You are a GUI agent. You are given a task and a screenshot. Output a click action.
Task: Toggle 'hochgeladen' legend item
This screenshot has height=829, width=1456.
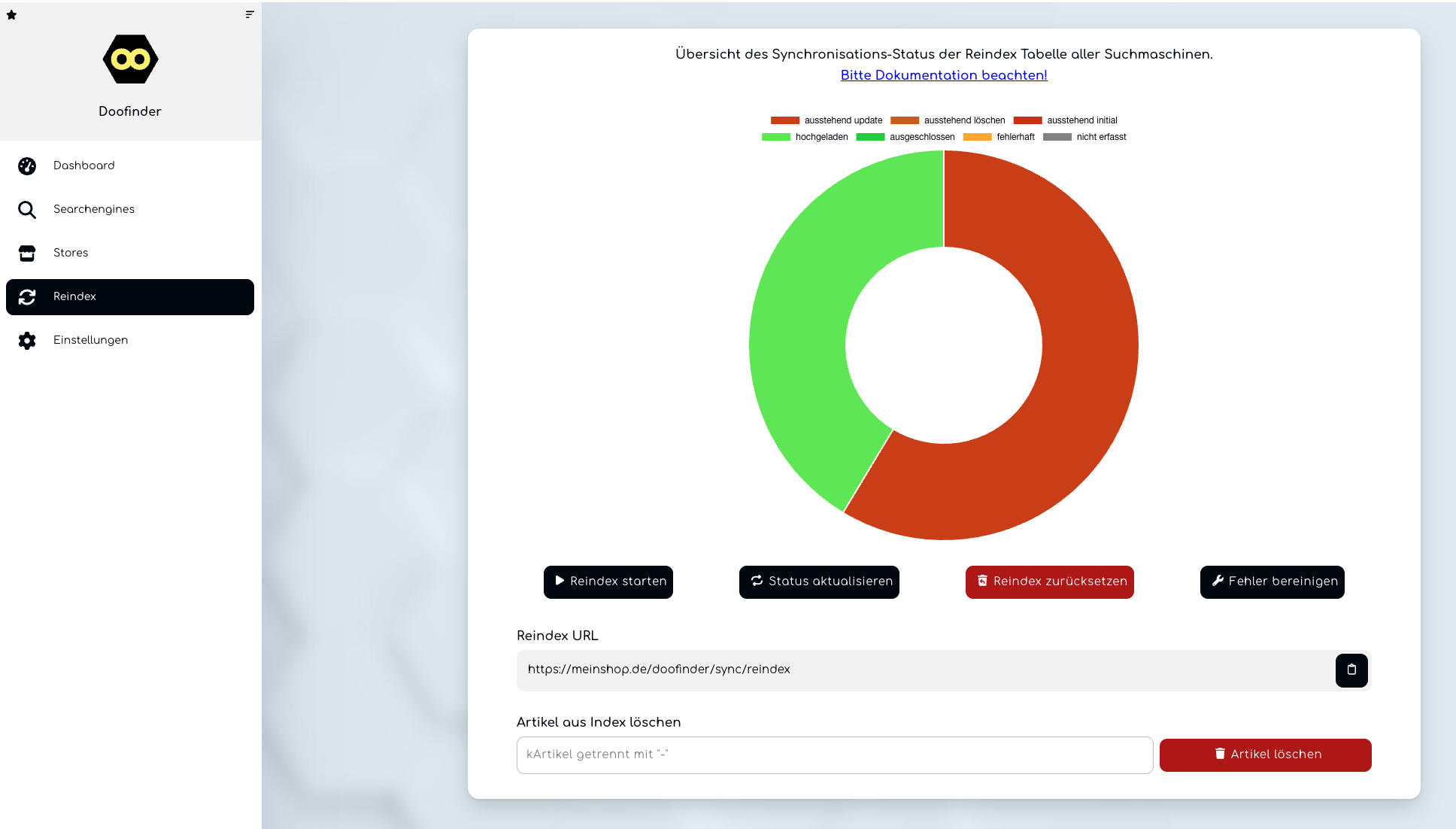coord(805,137)
